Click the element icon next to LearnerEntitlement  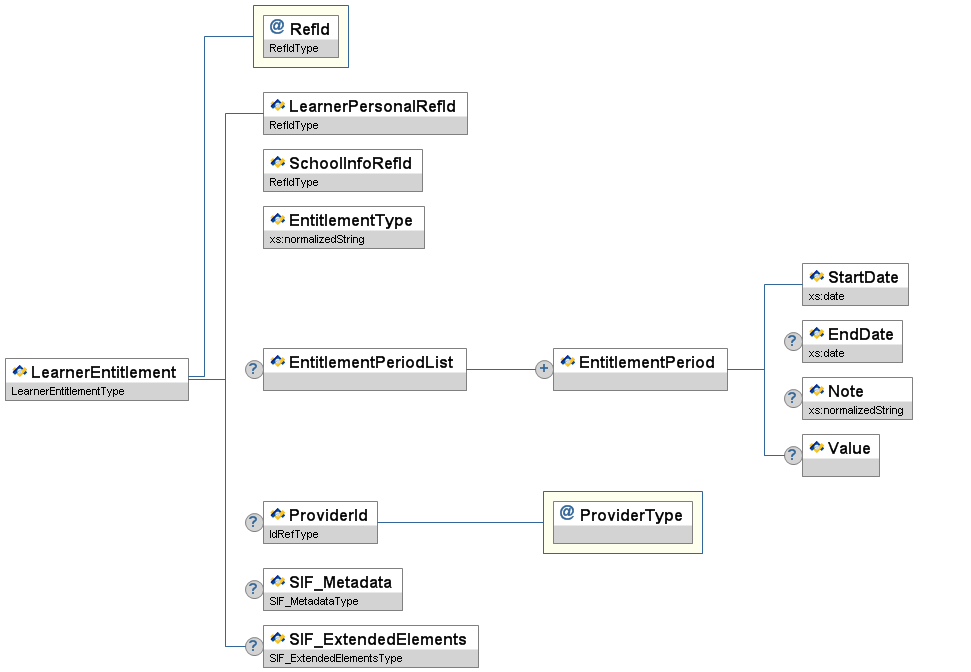[19, 372]
